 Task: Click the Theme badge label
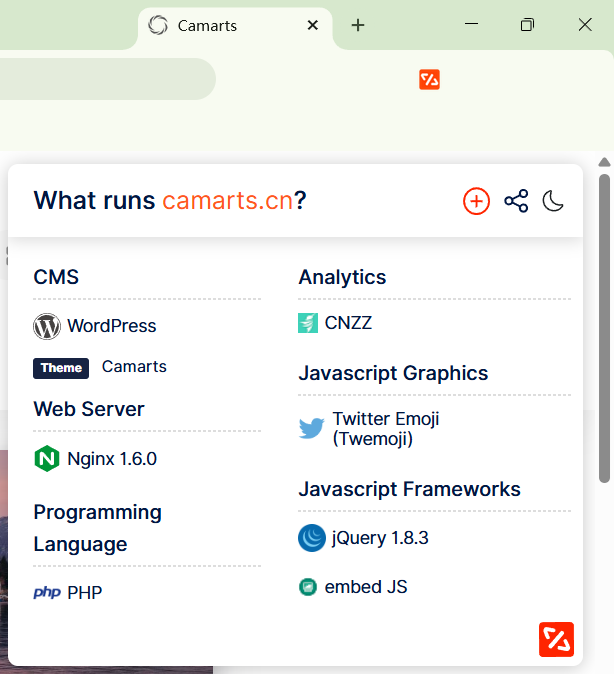pyautogui.click(x=61, y=368)
